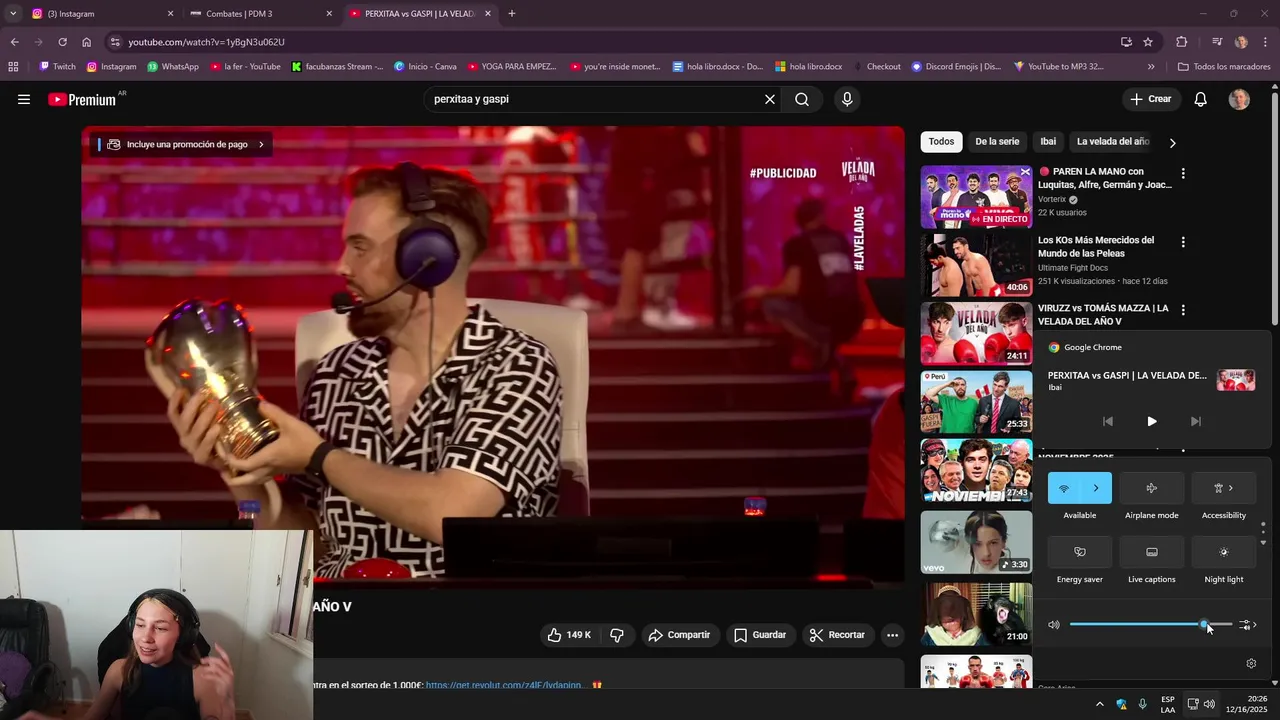The height and width of the screenshot is (720, 1280).
Task: Open quick settings gear in the panel
Action: tap(1251, 663)
